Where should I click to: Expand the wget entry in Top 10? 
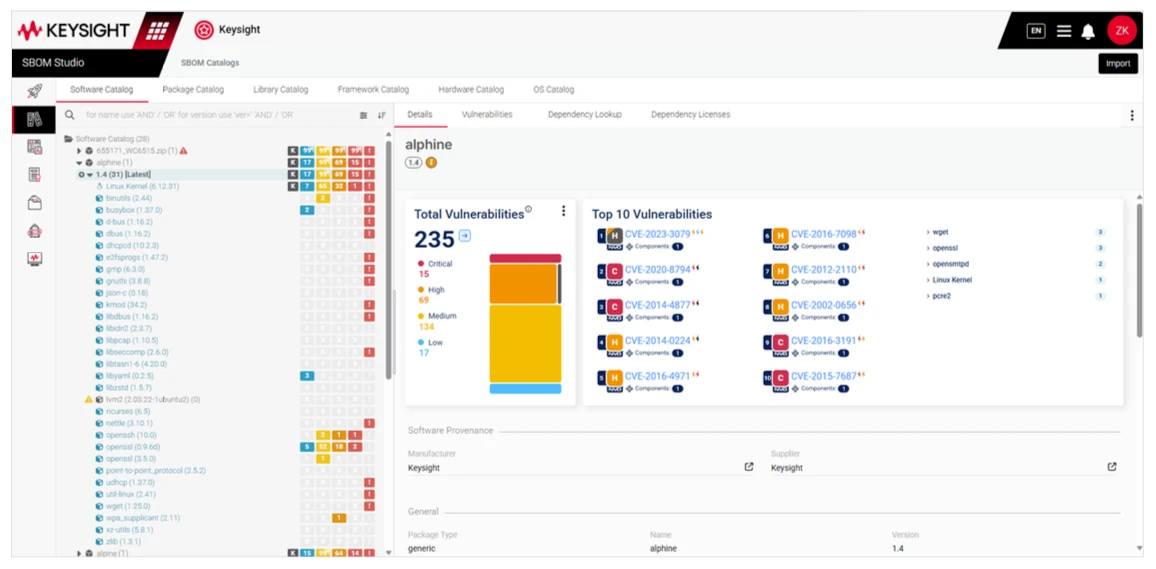point(928,232)
